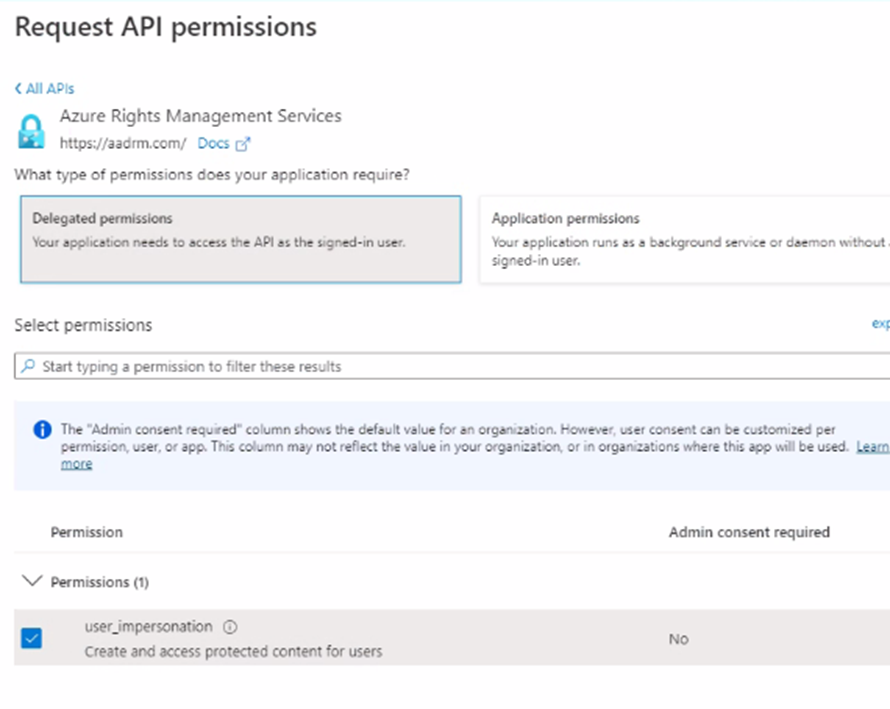The image size is (890, 709).
Task: Focus the permission filter search box
Action: (x=452, y=366)
